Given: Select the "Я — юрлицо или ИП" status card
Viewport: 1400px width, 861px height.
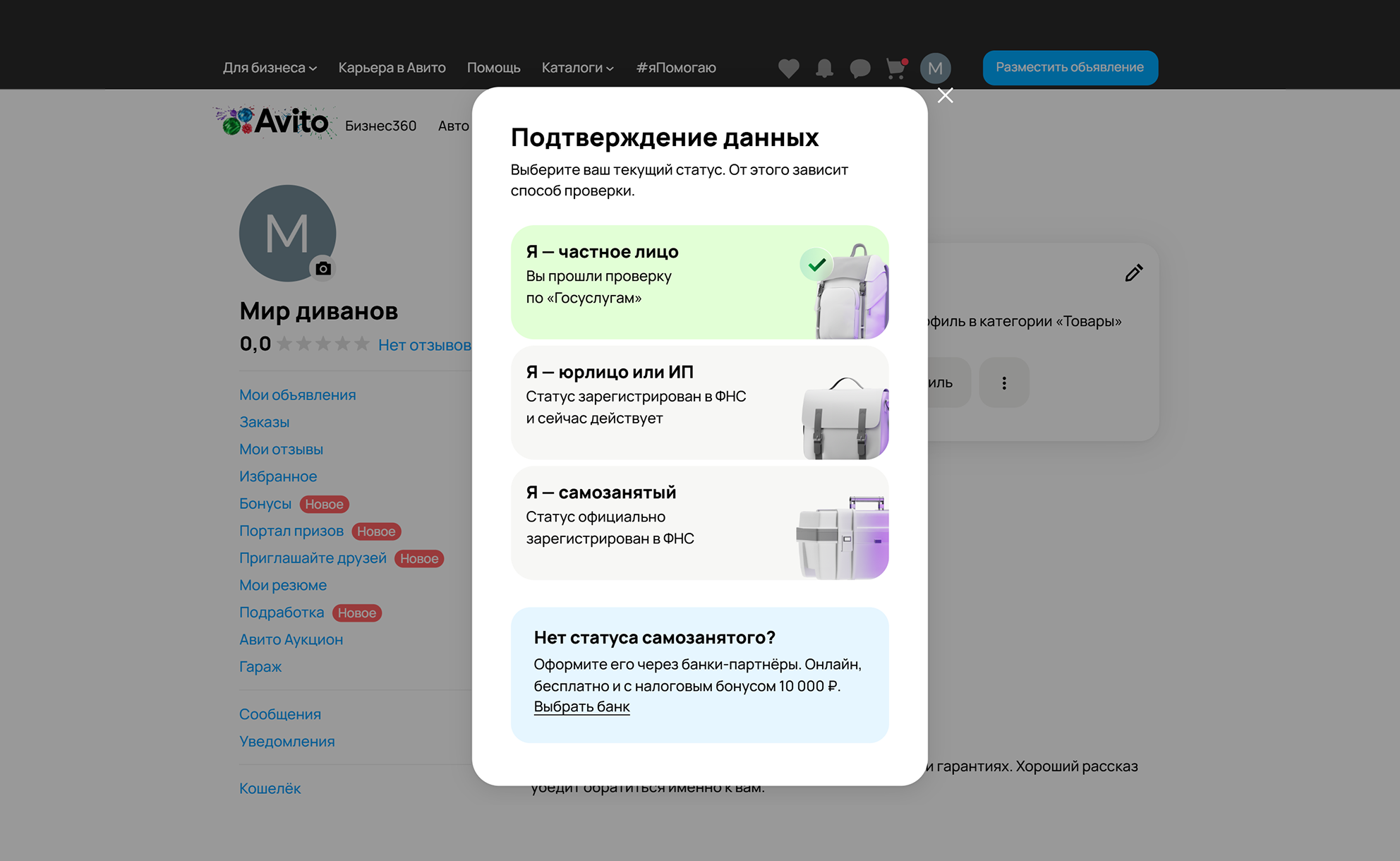Looking at the screenshot, I should (700, 402).
